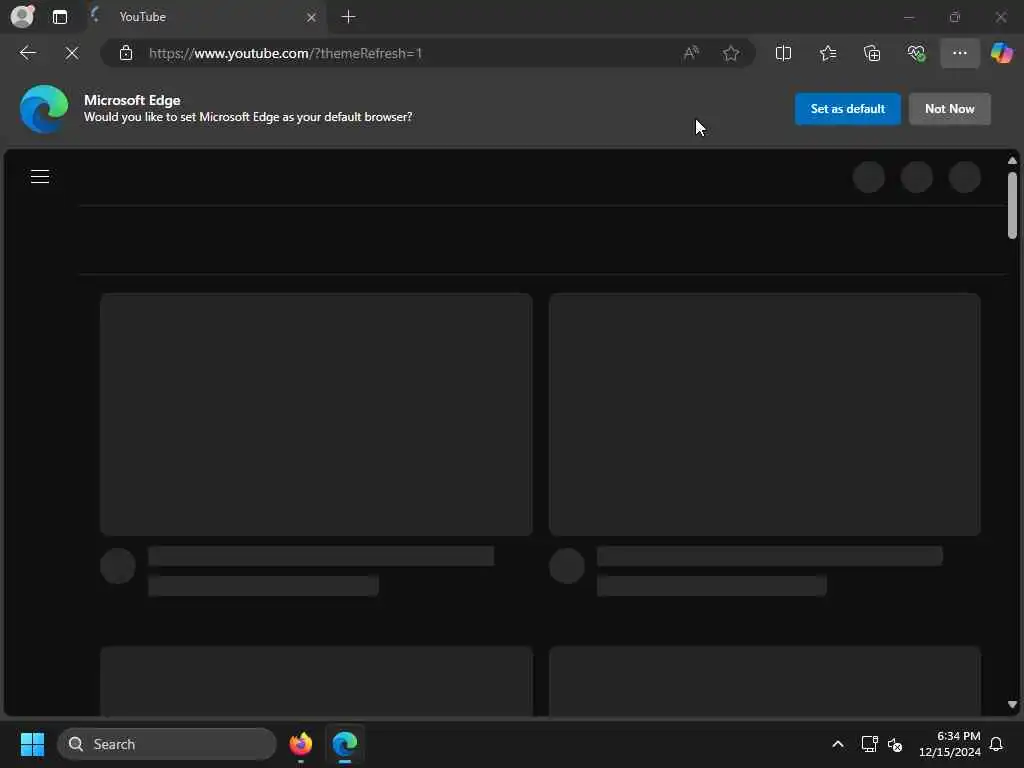Image resolution: width=1024 pixels, height=768 pixels.
Task: Open Browser essentials heart icon
Action: point(916,53)
